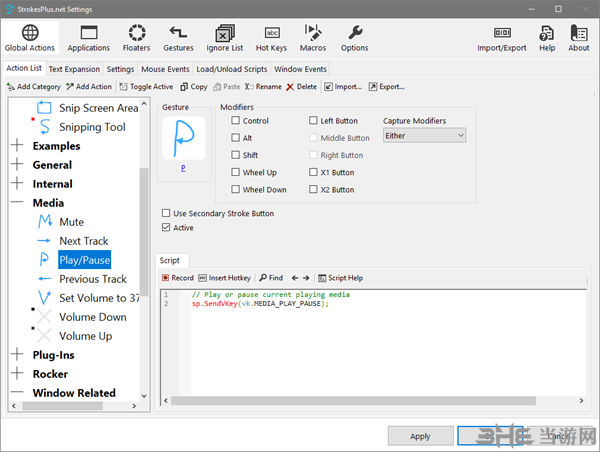Expand the Internal category
600x452 pixels.
point(17,183)
